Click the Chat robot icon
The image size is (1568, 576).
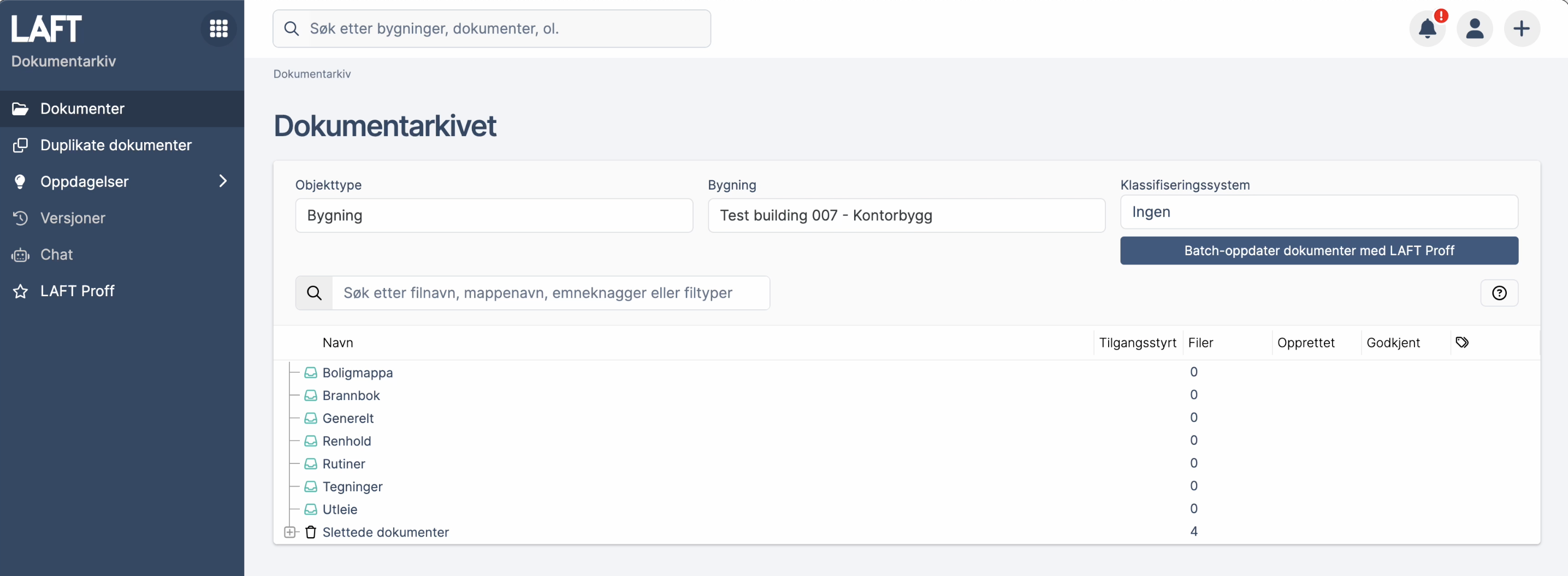20,255
